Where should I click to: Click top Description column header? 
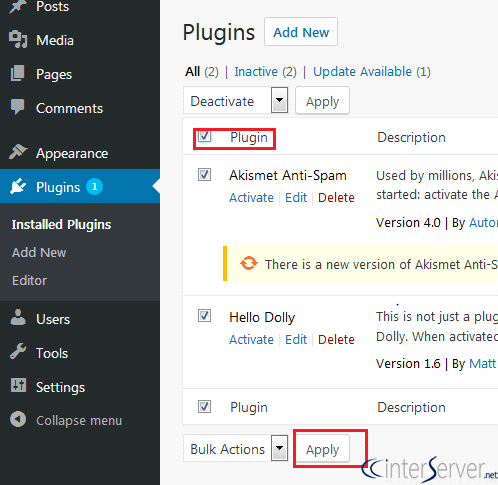coord(411,137)
